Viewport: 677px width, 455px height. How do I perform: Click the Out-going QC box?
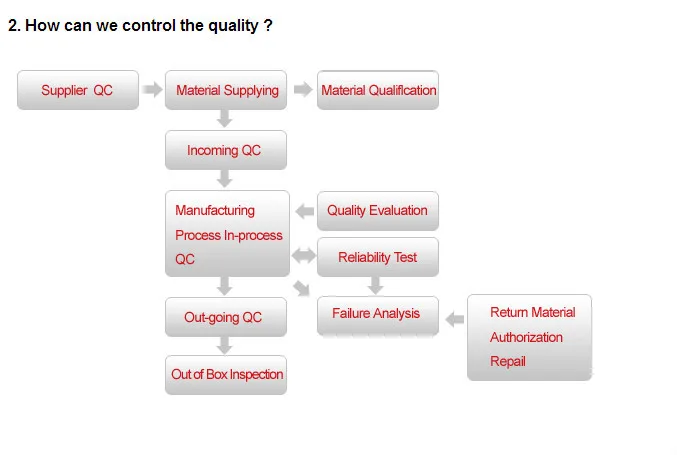point(224,317)
